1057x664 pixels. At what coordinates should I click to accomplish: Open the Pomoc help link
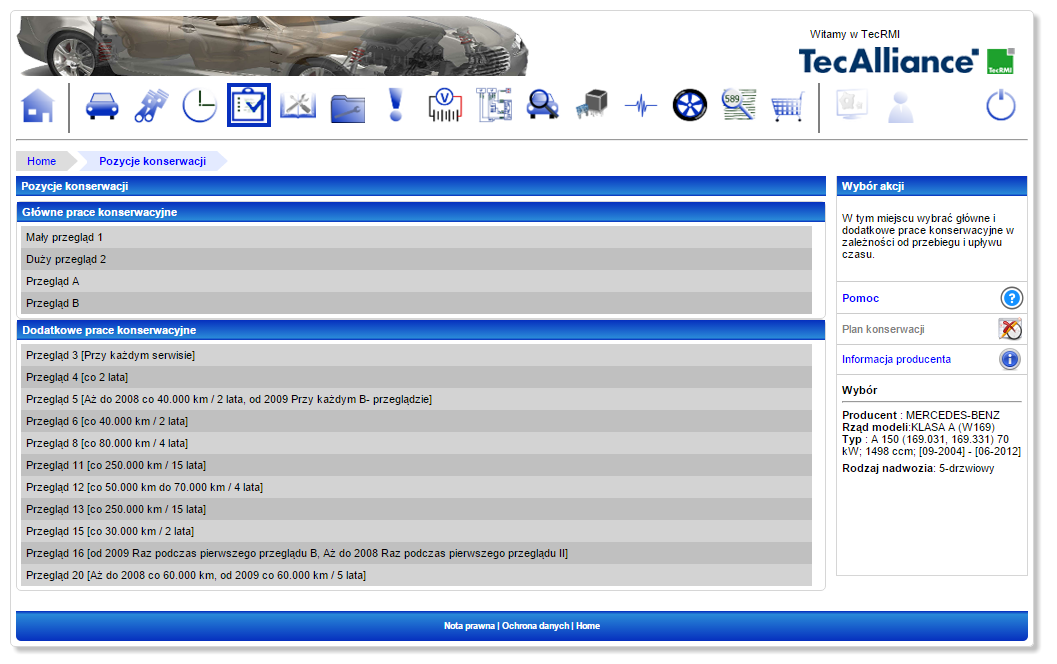click(860, 298)
